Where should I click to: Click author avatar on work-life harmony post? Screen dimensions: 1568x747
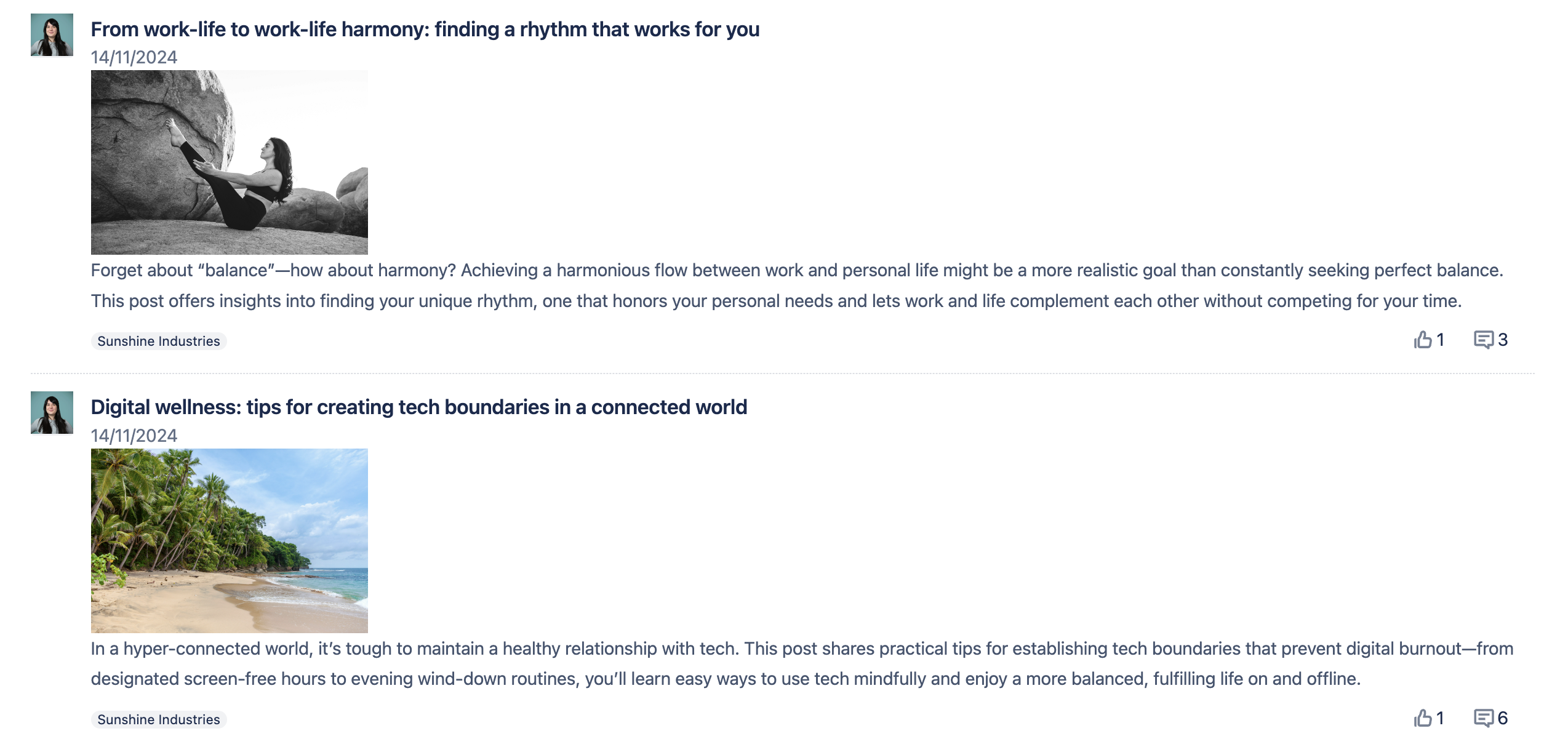(52, 35)
